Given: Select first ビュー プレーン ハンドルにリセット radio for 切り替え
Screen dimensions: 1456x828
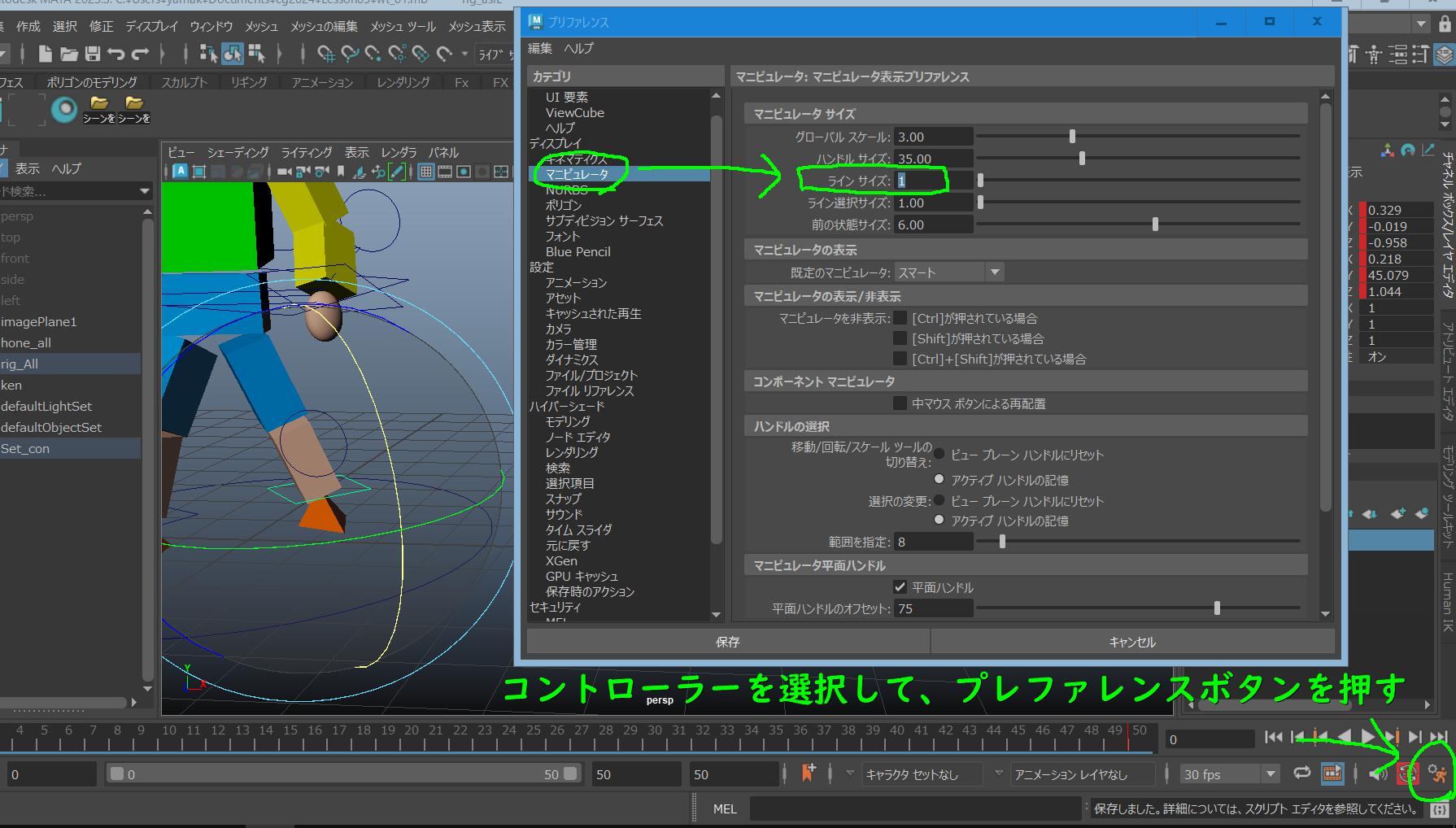Looking at the screenshot, I should [x=939, y=454].
